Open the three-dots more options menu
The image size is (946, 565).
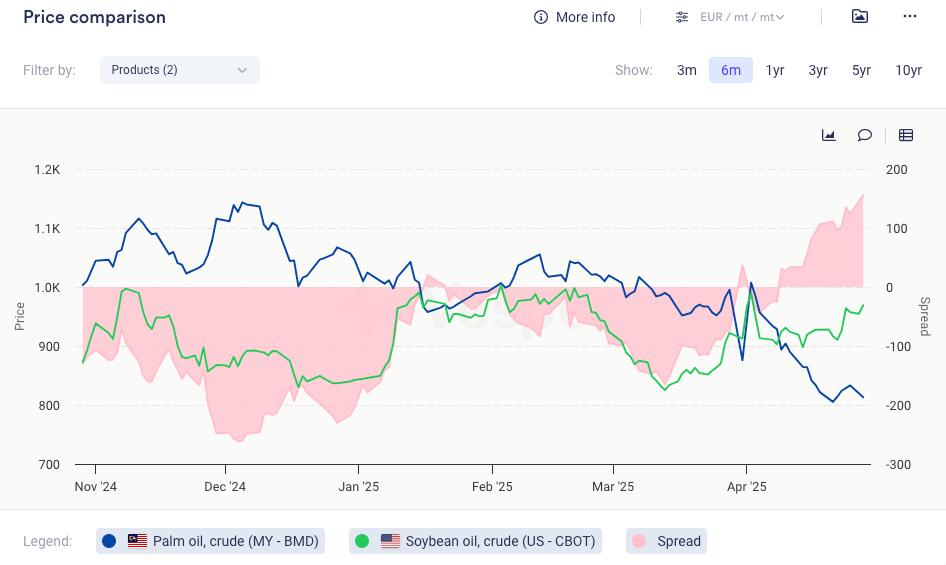click(x=909, y=17)
